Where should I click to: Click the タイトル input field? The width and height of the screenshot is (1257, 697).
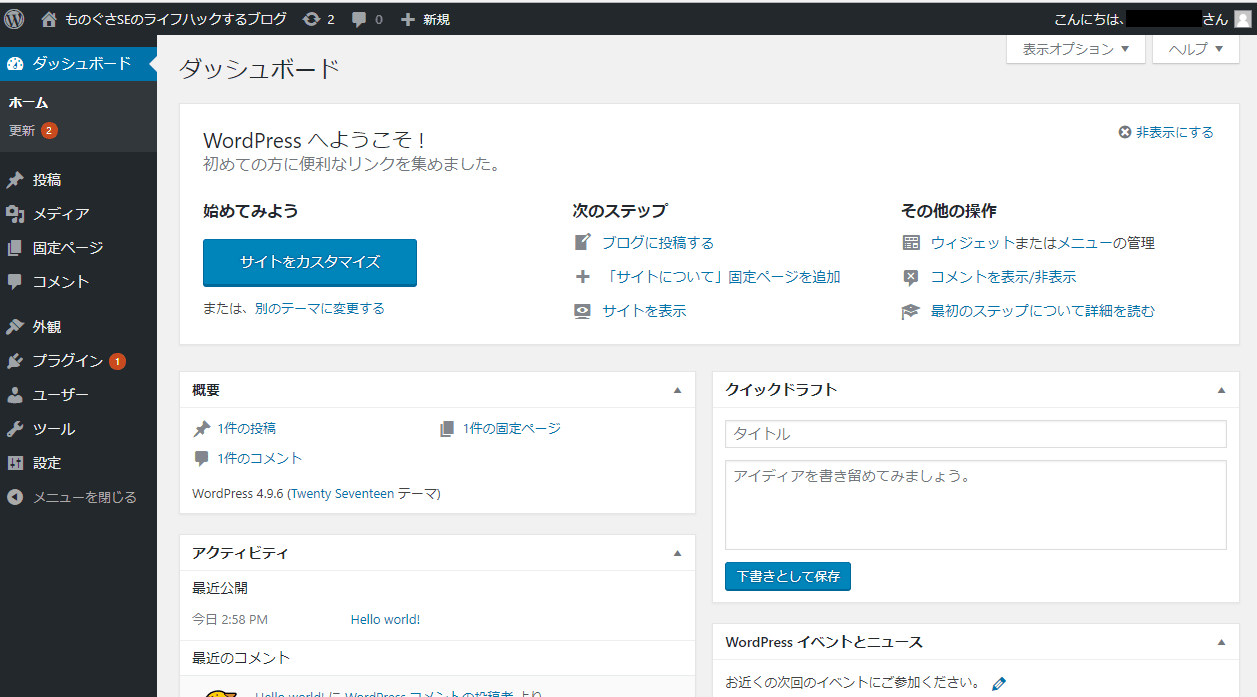(976, 434)
